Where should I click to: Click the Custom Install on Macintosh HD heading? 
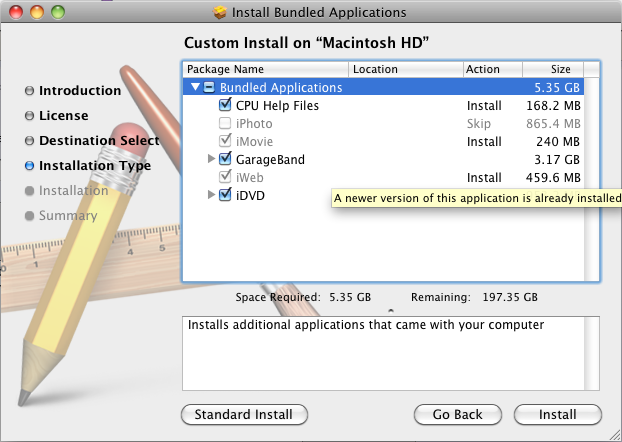(x=306, y=43)
